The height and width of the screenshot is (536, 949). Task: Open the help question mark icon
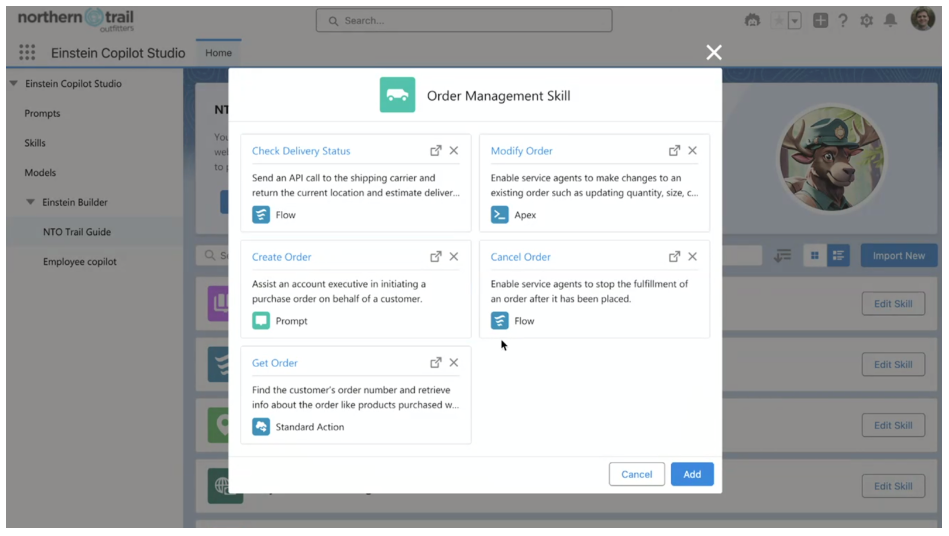[x=842, y=21]
